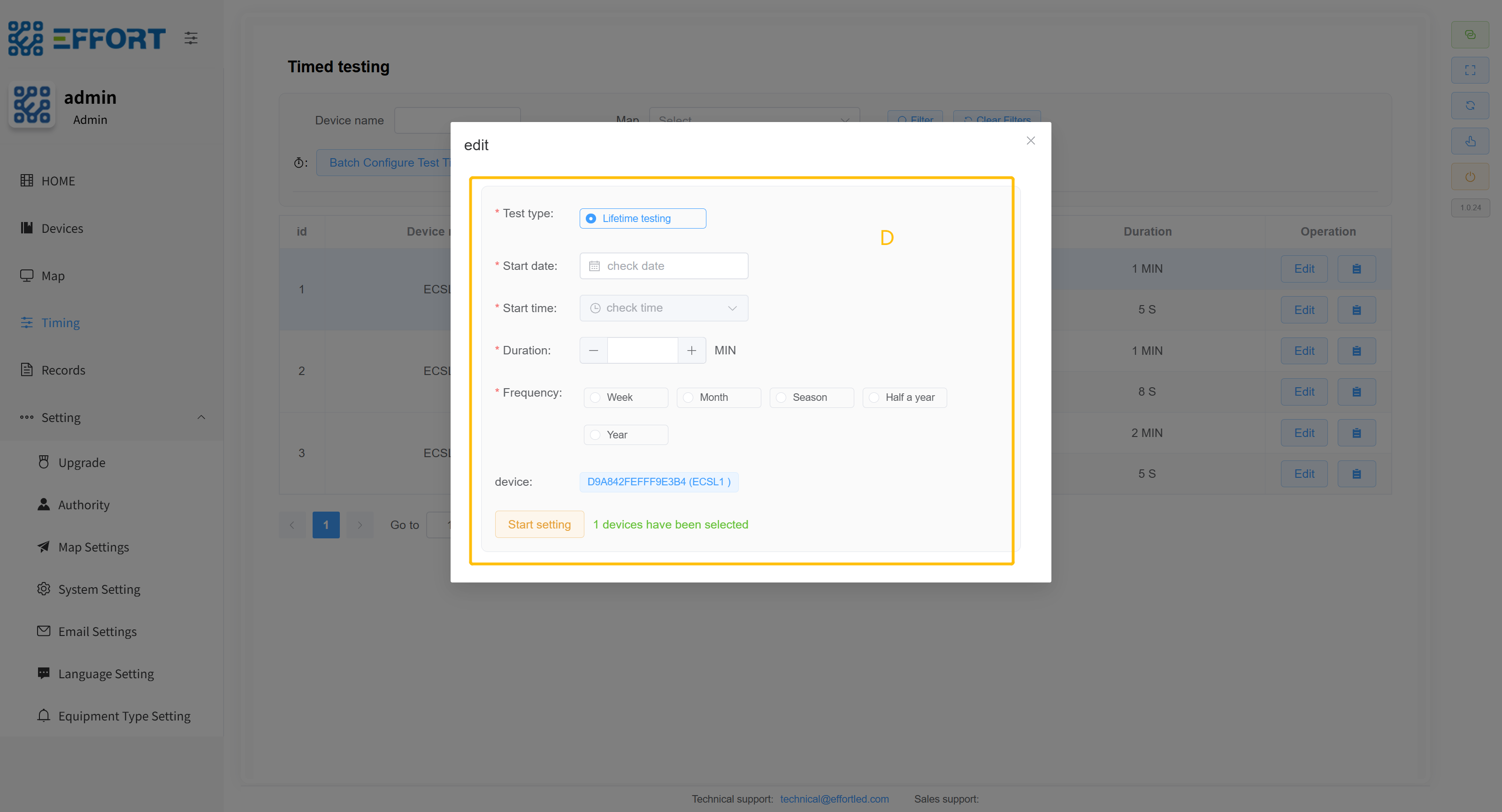Screen dimensions: 1502x812
Task: Click the sidebar collapse sliders icon
Action: tap(191, 38)
